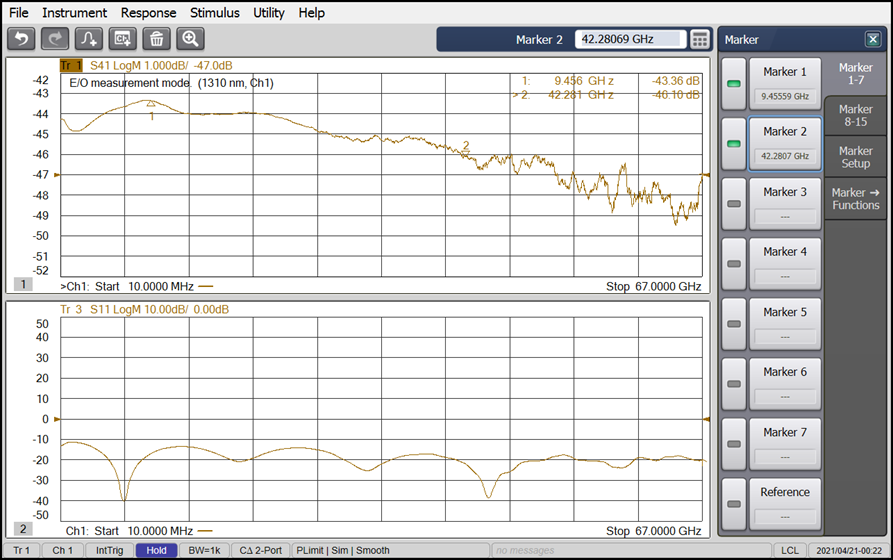This screenshot has height=560, width=893.
Task: Click the BW=1k status bar item
Action: 204,550
